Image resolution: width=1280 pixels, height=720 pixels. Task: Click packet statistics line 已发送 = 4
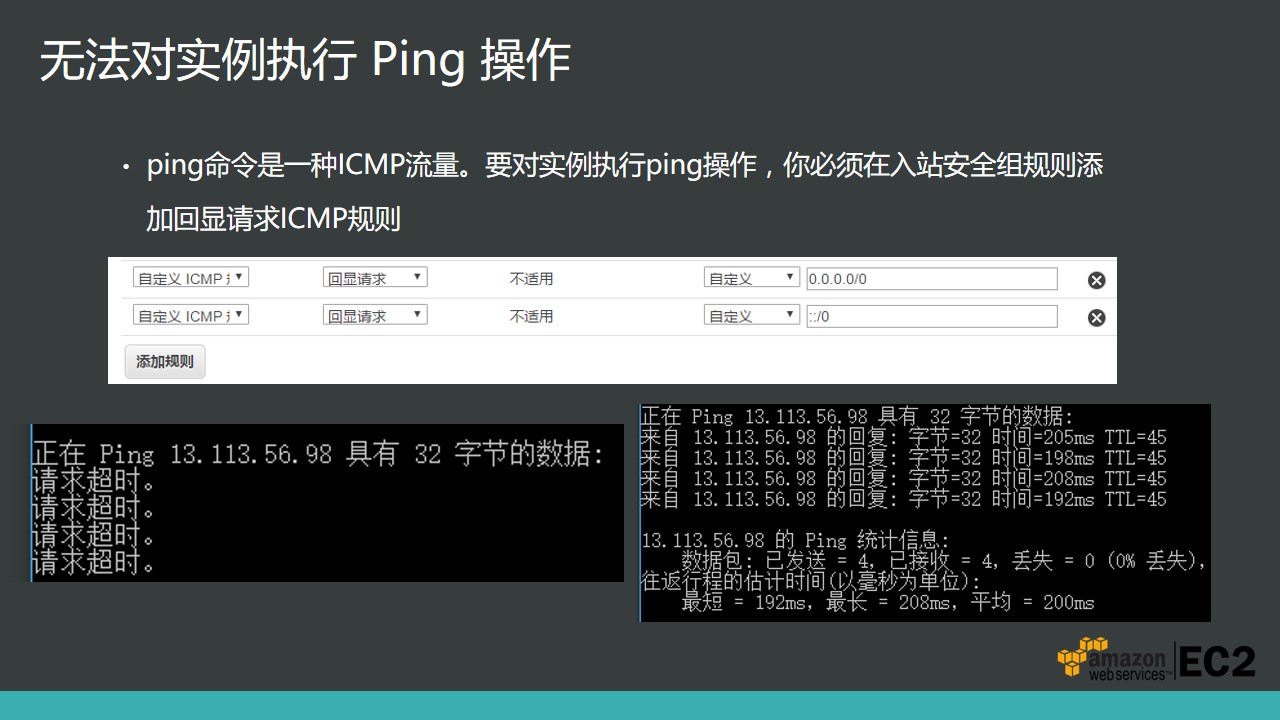click(944, 561)
